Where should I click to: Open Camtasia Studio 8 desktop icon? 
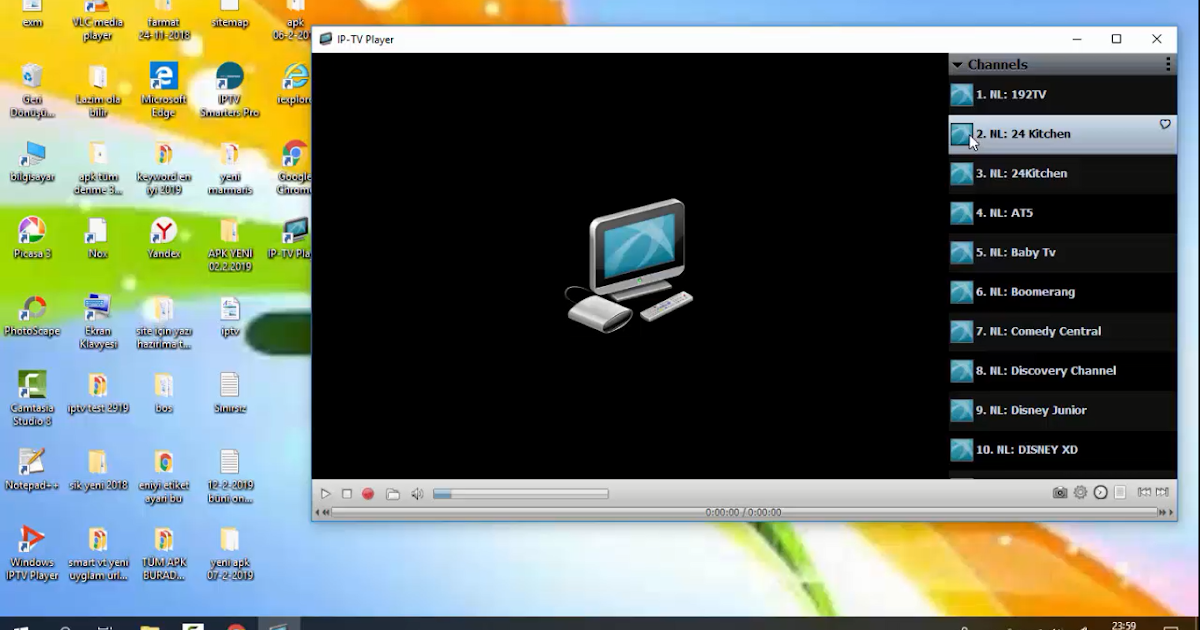click(32, 398)
